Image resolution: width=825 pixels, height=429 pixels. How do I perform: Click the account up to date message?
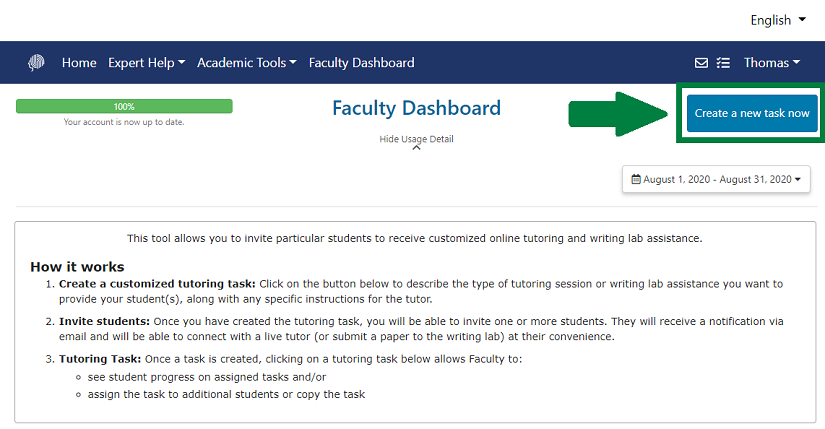[x=124, y=122]
